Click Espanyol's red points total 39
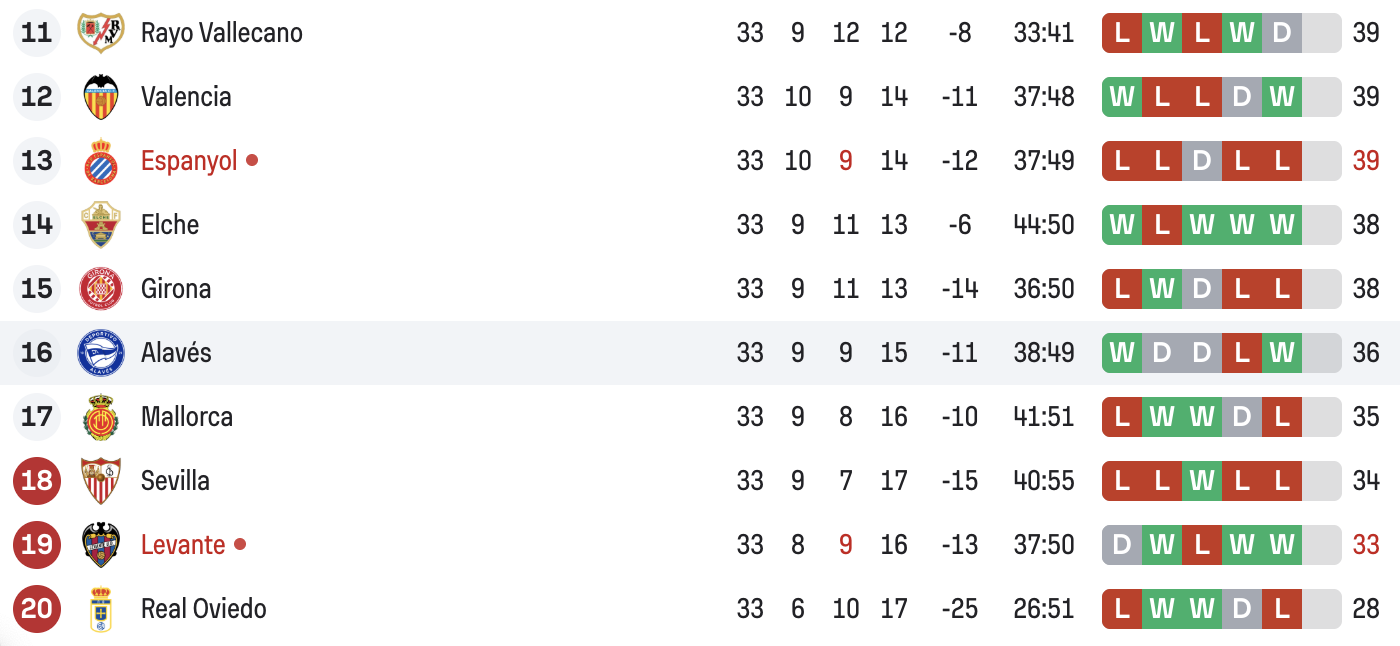Image resolution: width=1400 pixels, height=646 pixels. point(1365,161)
